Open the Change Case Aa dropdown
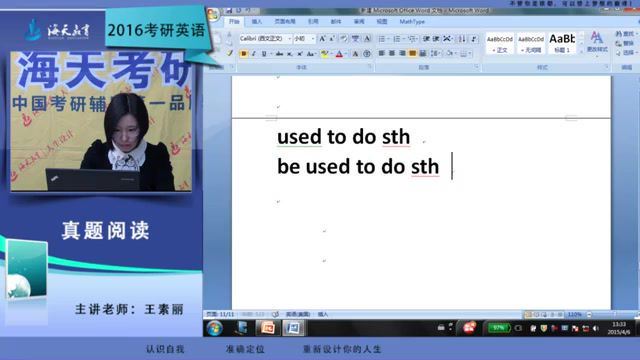The width and height of the screenshot is (640, 360). tap(311, 53)
